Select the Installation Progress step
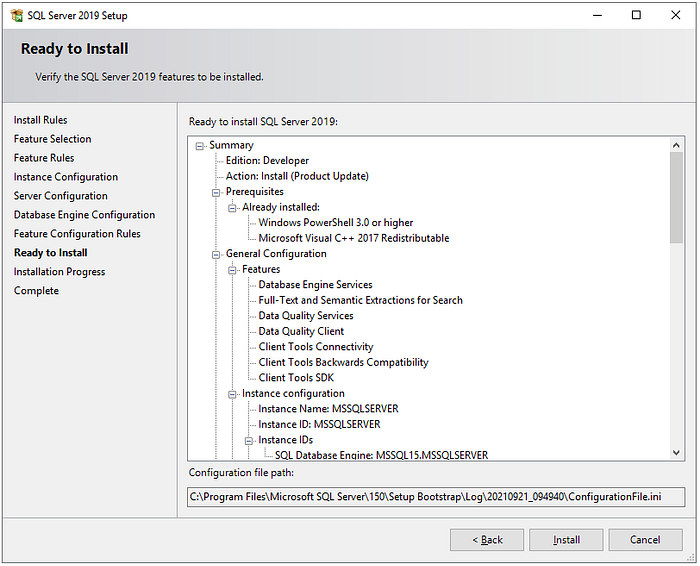Screen dimensions: 700x566 (x=59, y=272)
